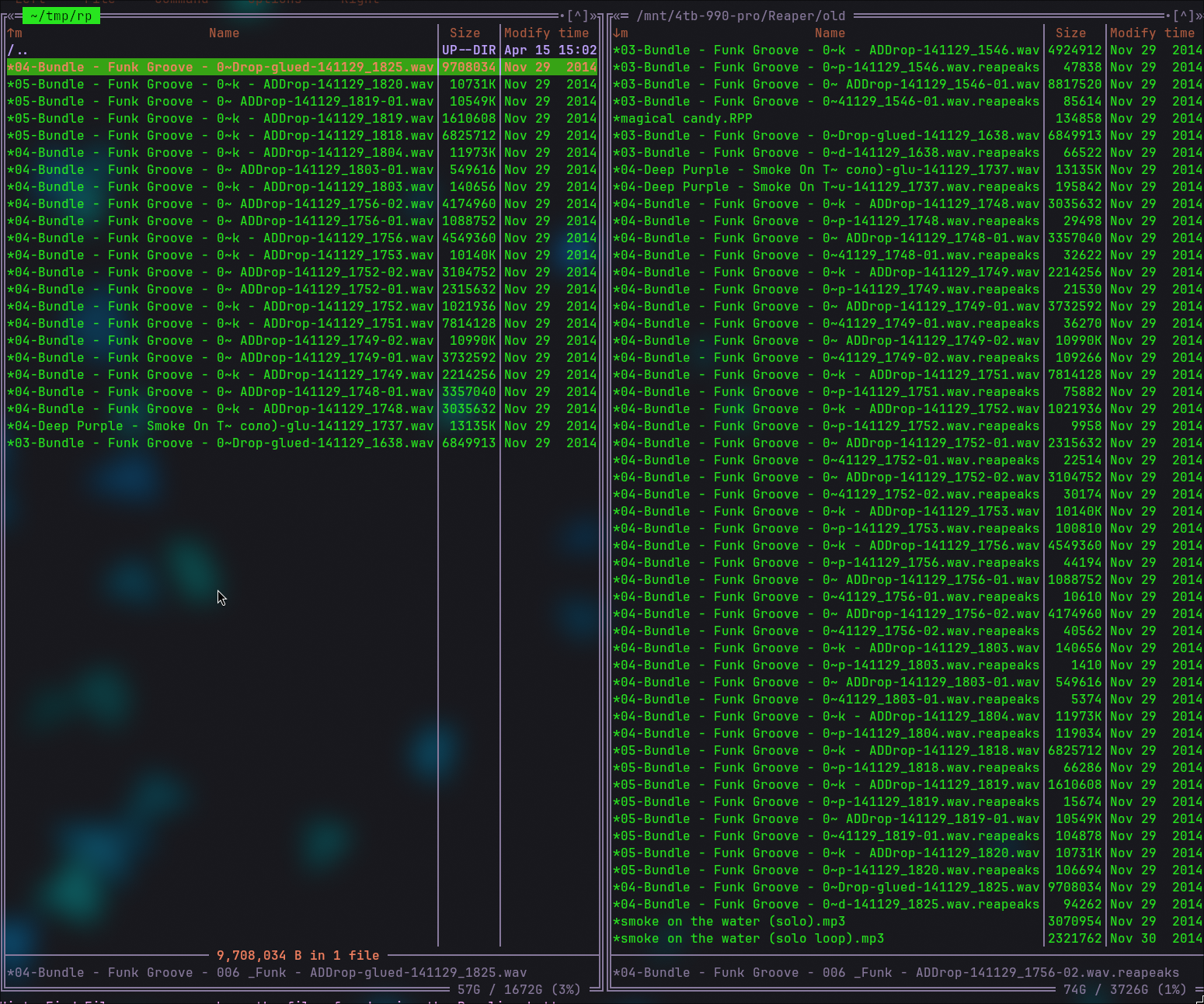This screenshot has width=1204, height=1004.
Task: Click size 134858 of magical candy.RPP
Action: 1078,118
